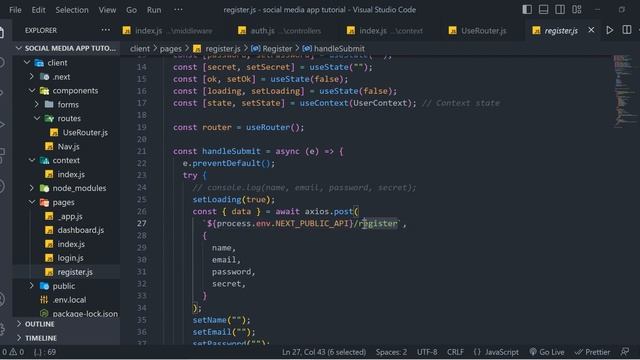Expand the TIMELINE section
640x360 pixels.
[66, 338]
